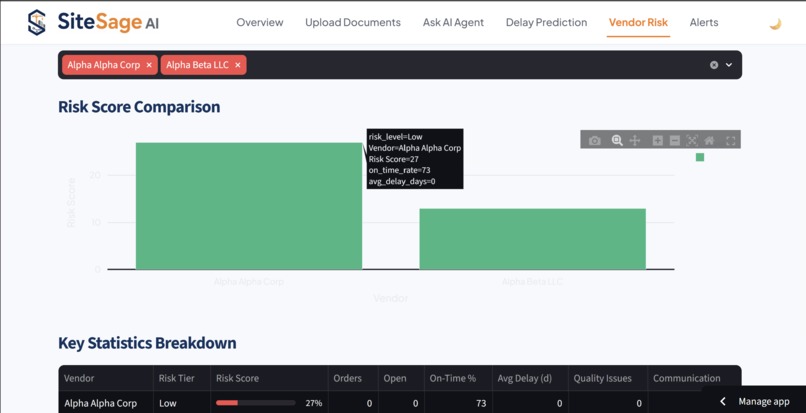Zoom in on the chart
The width and height of the screenshot is (806, 413).
(657, 140)
